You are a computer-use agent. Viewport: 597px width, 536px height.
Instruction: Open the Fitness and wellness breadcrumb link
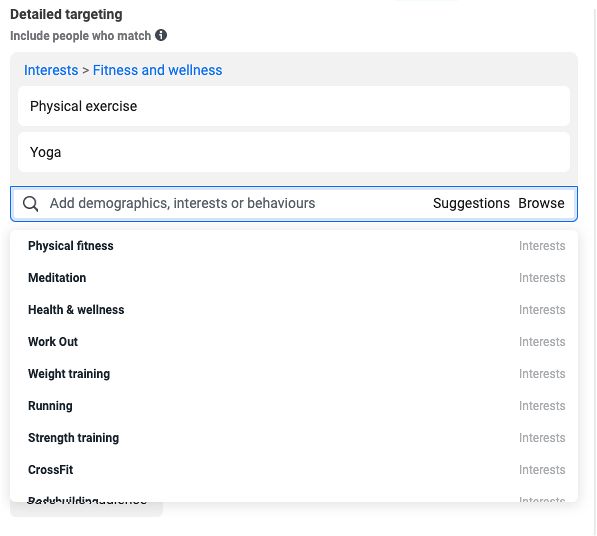[x=157, y=70]
